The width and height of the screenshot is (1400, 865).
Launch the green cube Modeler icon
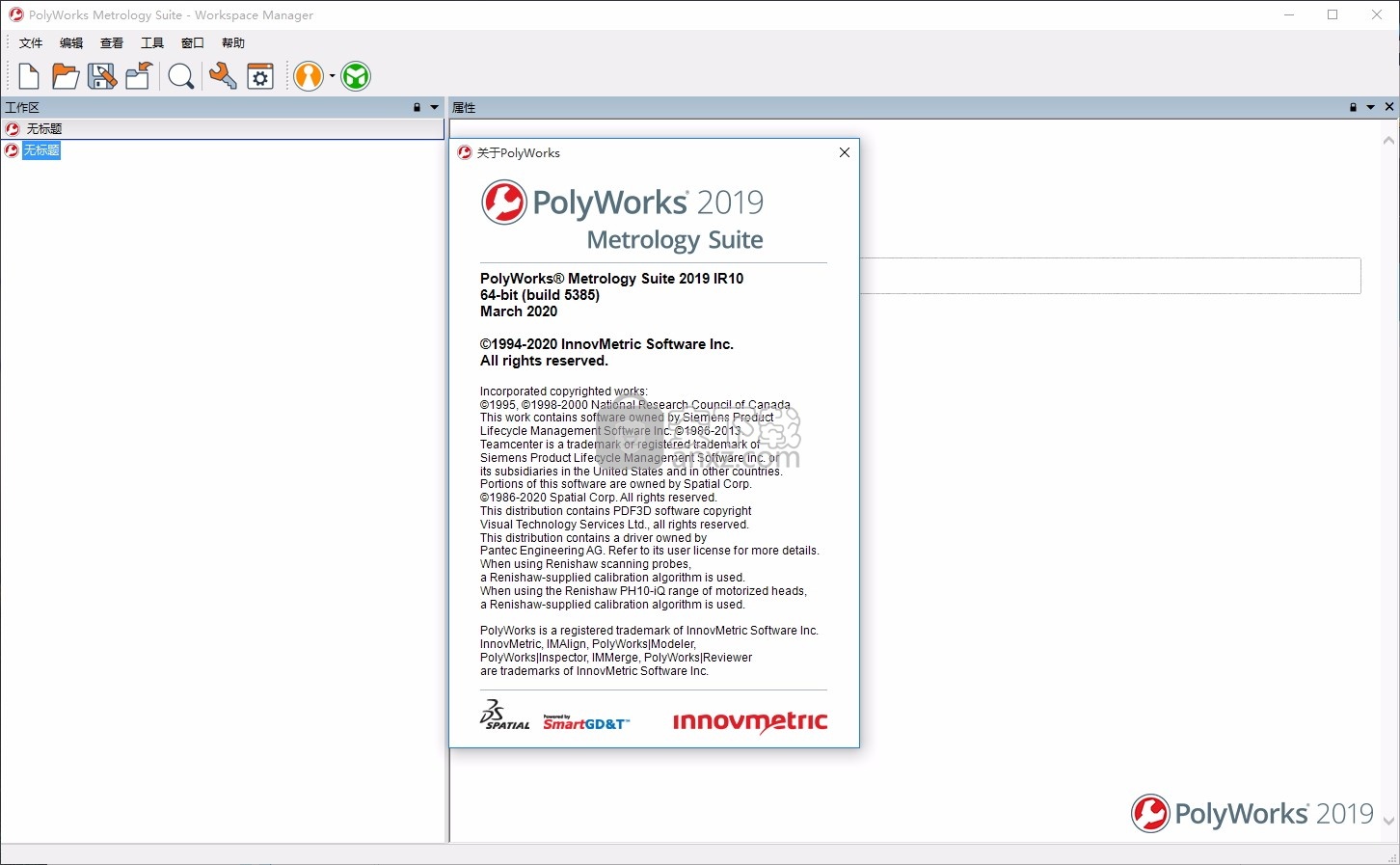[x=356, y=76]
